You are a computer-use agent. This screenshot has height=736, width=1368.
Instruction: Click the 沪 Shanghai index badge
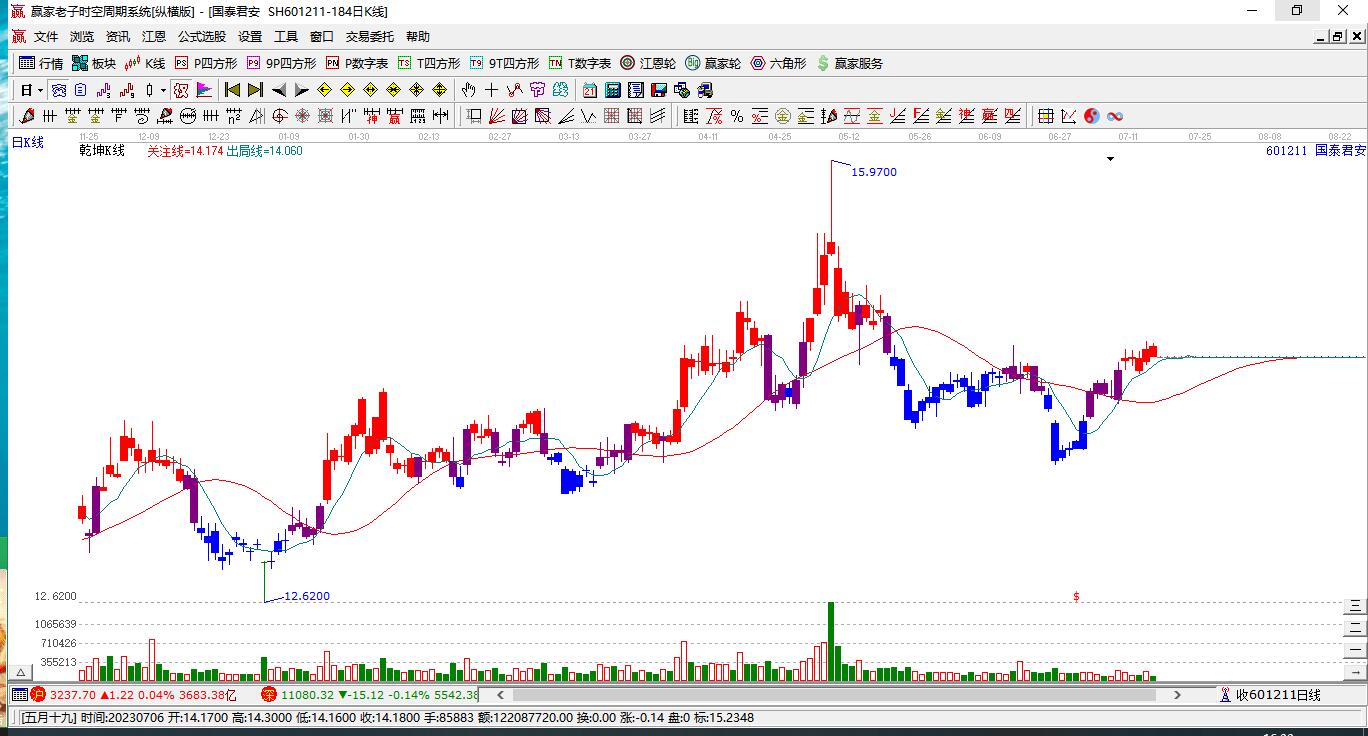tap(37, 694)
